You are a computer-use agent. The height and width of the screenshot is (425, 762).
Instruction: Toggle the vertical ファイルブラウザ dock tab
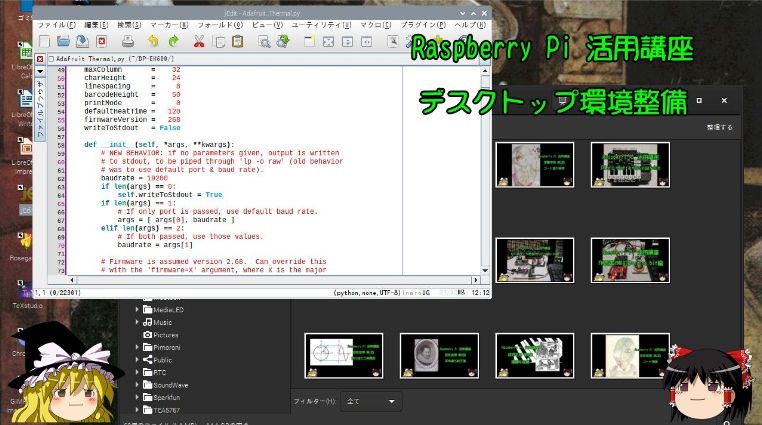click(40, 109)
